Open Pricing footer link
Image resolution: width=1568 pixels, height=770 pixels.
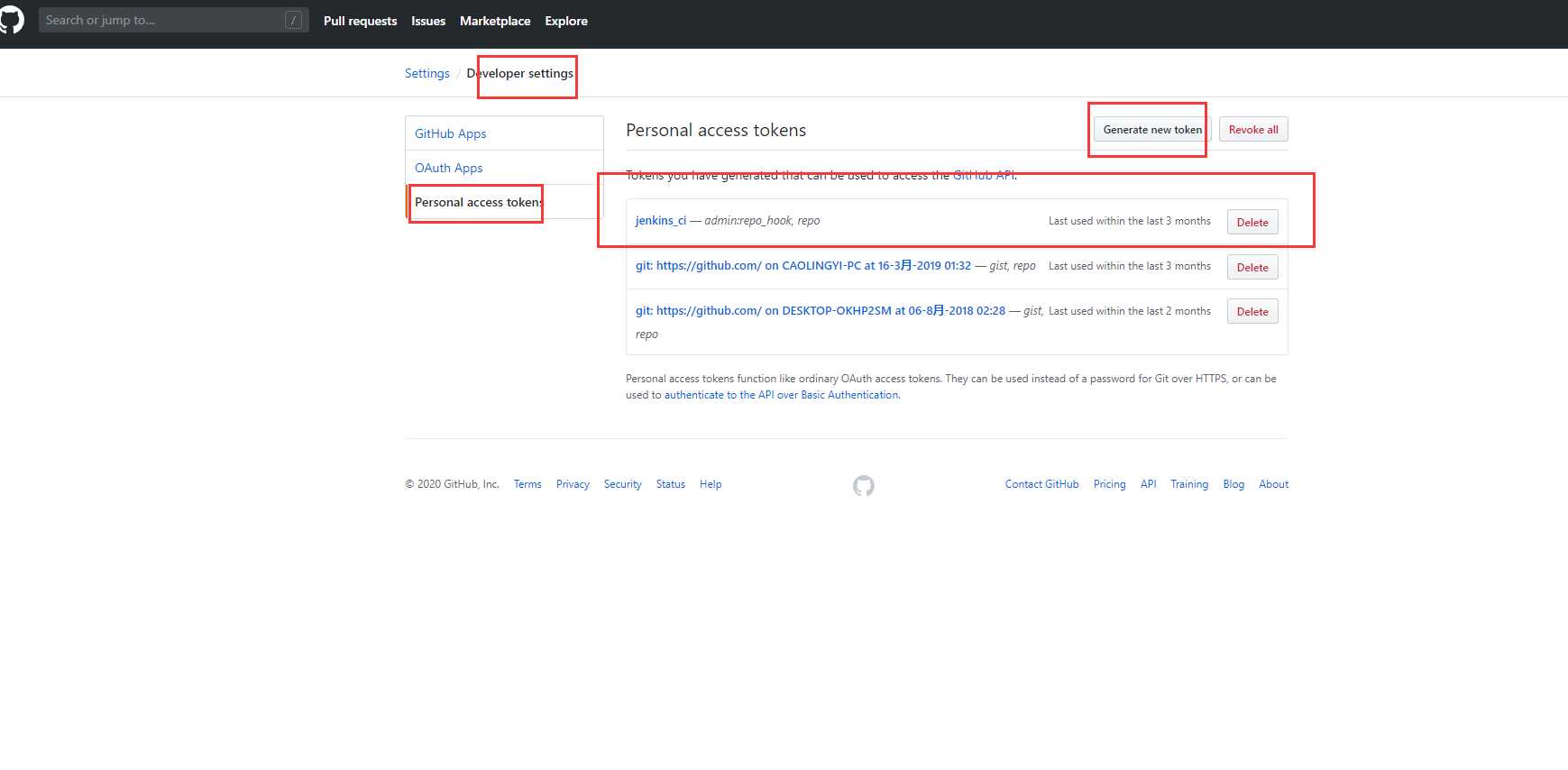coord(1110,484)
